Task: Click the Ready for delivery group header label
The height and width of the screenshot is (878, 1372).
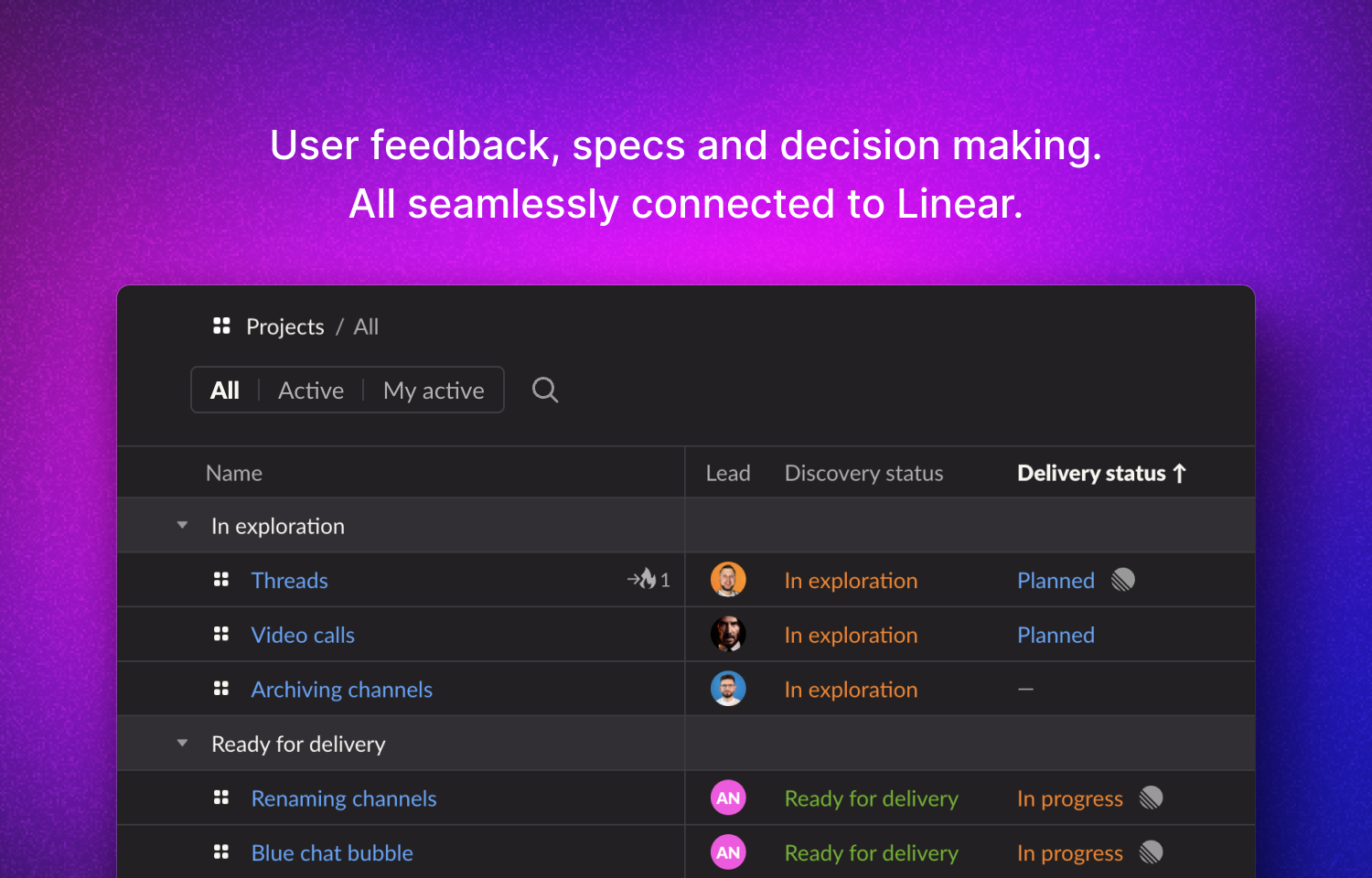Action: coord(298,744)
